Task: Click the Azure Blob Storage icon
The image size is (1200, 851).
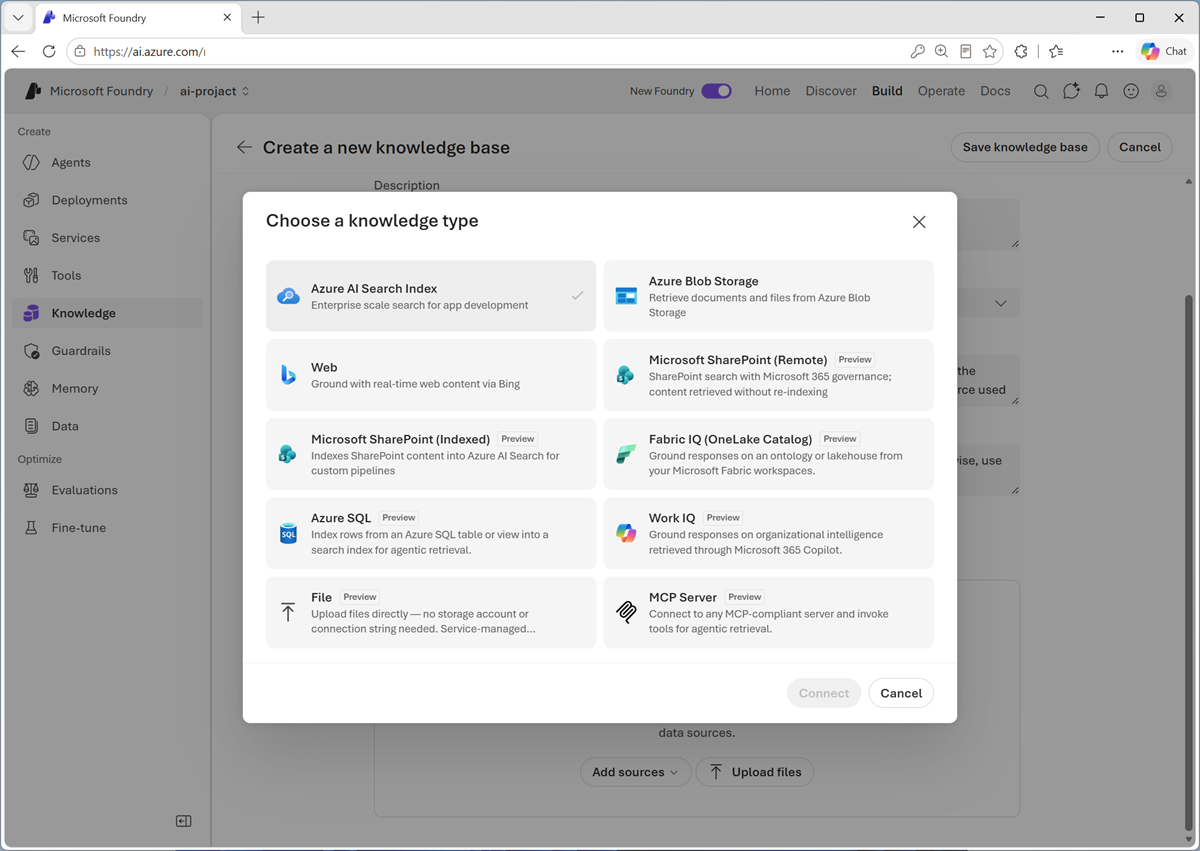Action: pyautogui.click(x=626, y=296)
